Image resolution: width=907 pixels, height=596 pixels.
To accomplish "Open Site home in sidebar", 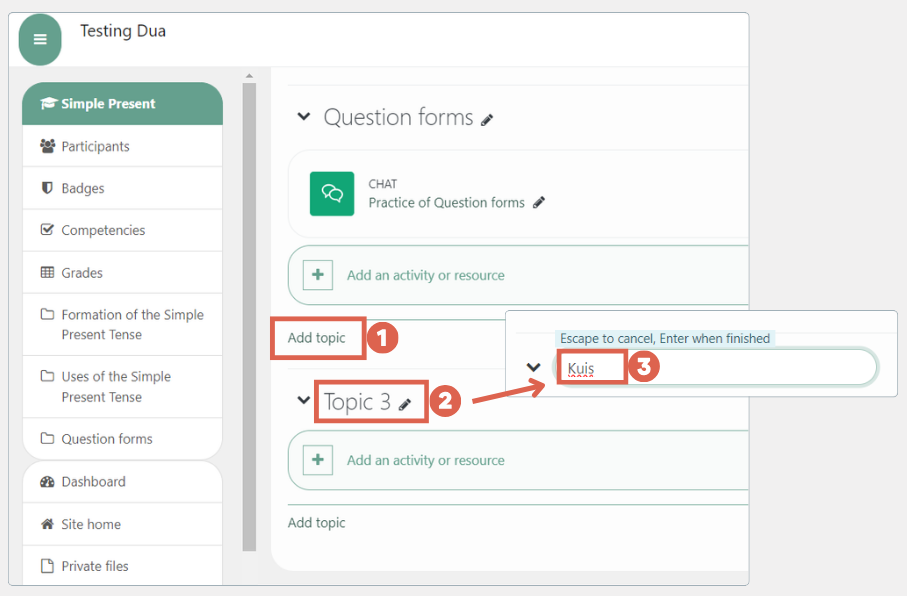I will 122,524.
